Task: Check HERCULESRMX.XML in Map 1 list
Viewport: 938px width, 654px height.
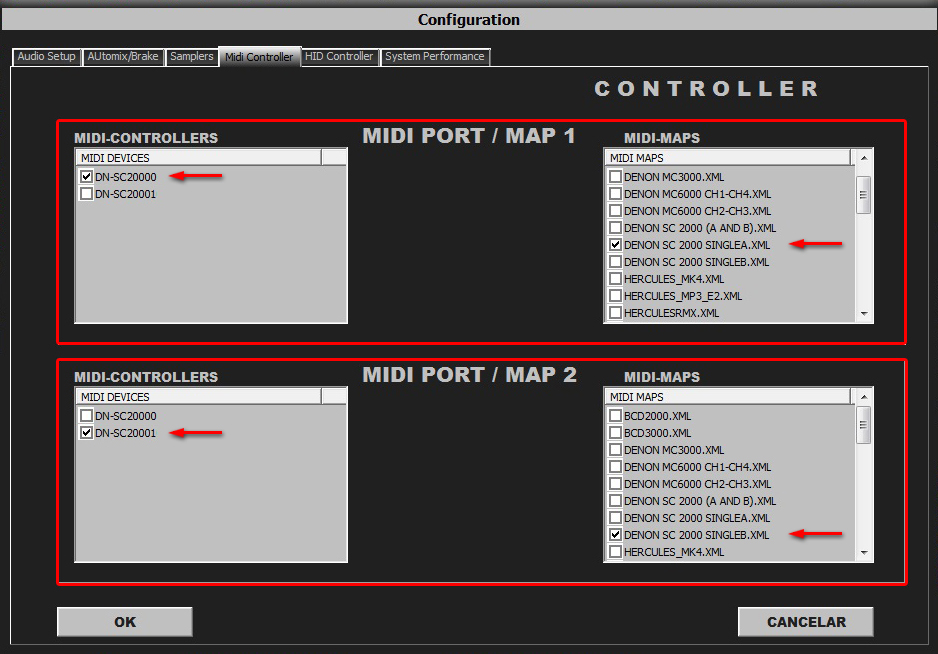Action: [616, 313]
